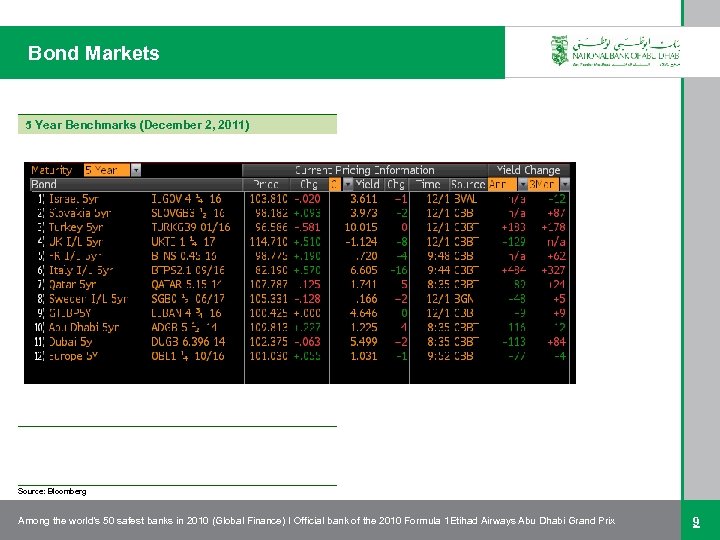Select the Sweden I/L 5yr bond row
Viewport: 720px width, 540px height.
(301, 299)
